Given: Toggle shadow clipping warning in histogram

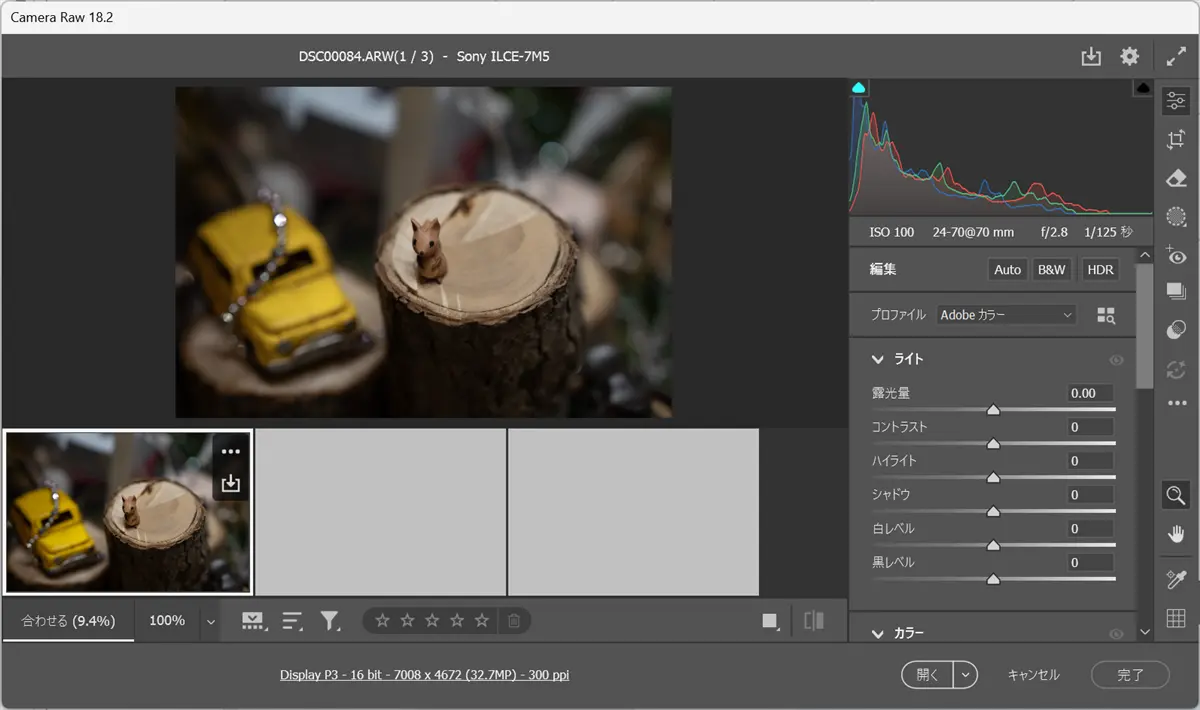Looking at the screenshot, I should click(858, 89).
